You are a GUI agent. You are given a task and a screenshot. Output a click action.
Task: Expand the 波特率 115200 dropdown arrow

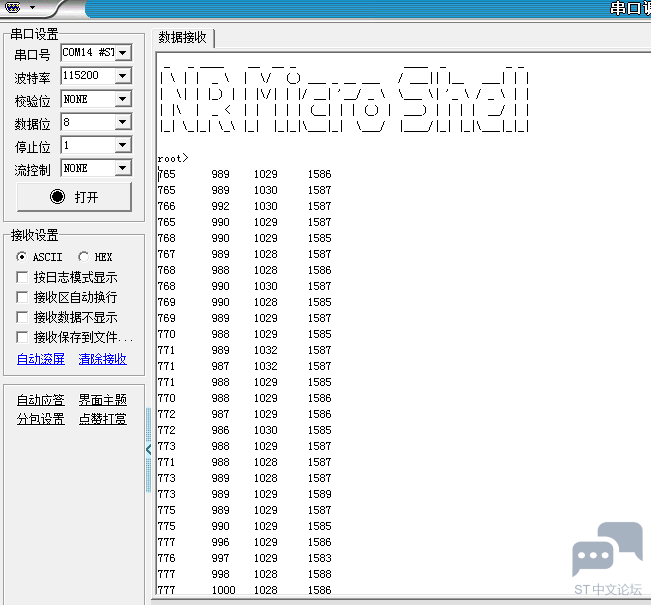click(x=123, y=76)
